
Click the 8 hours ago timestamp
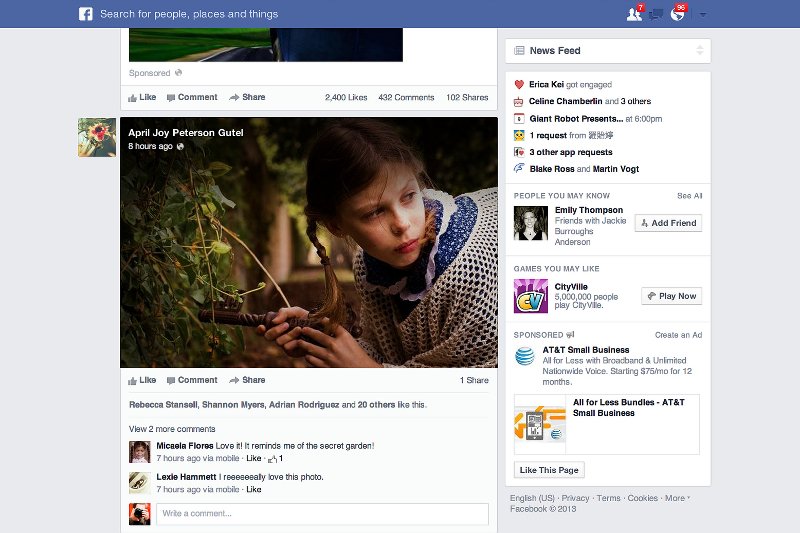(x=151, y=146)
